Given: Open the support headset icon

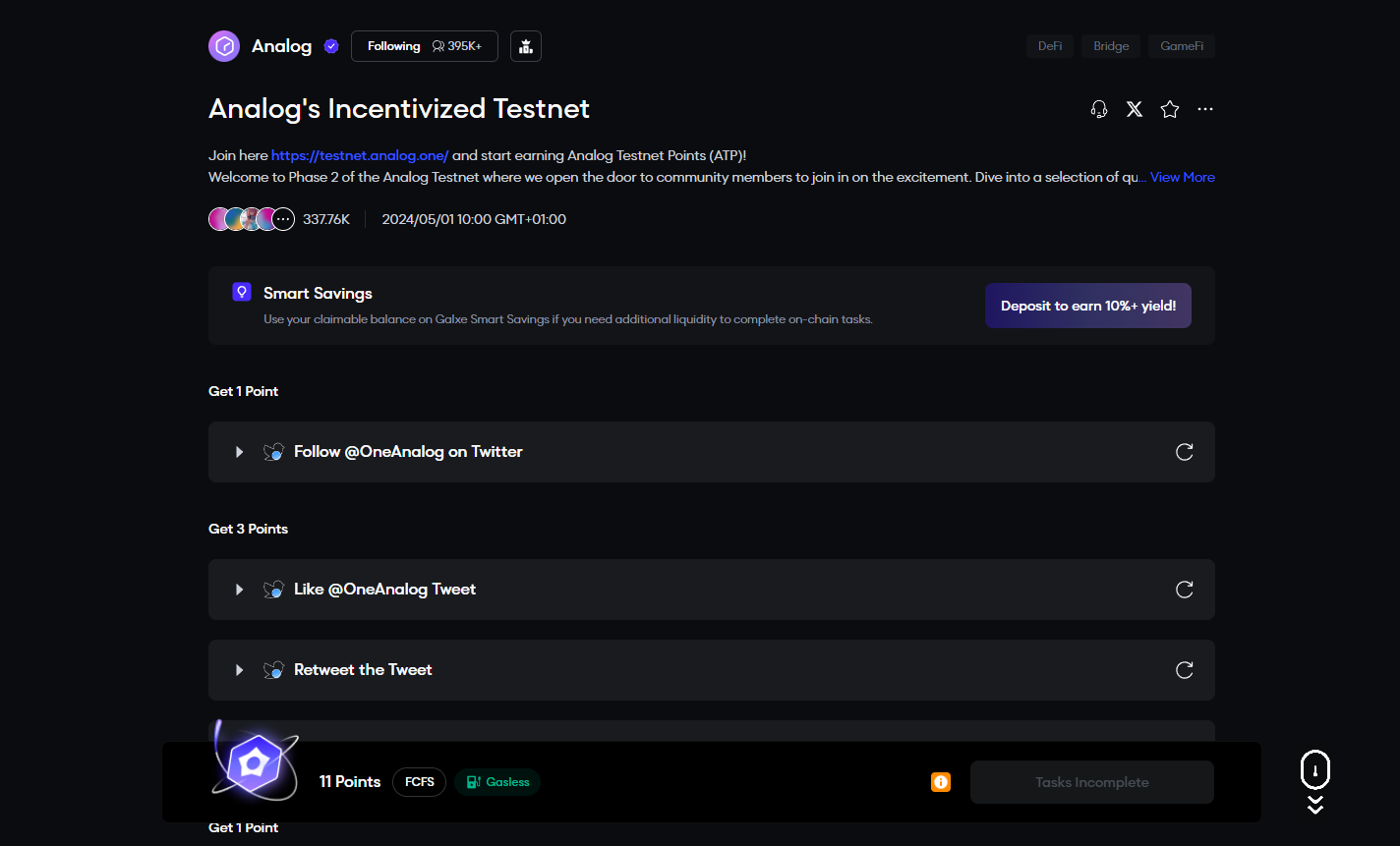Looking at the screenshot, I should (x=1099, y=109).
